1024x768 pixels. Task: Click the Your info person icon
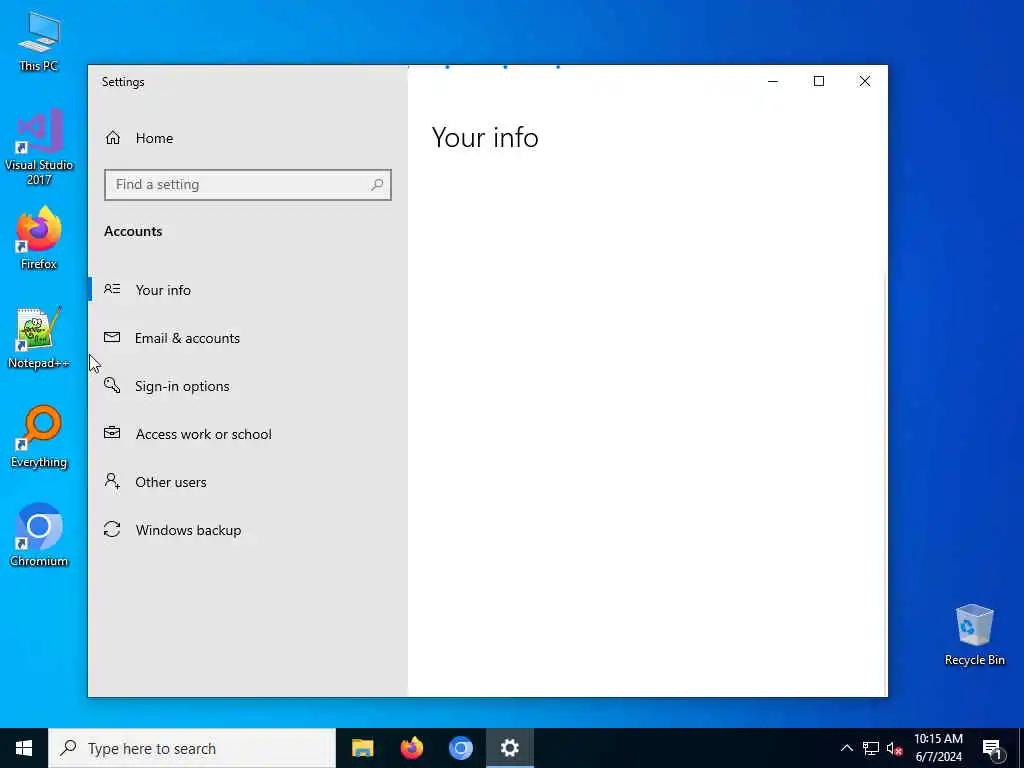pyautogui.click(x=112, y=289)
